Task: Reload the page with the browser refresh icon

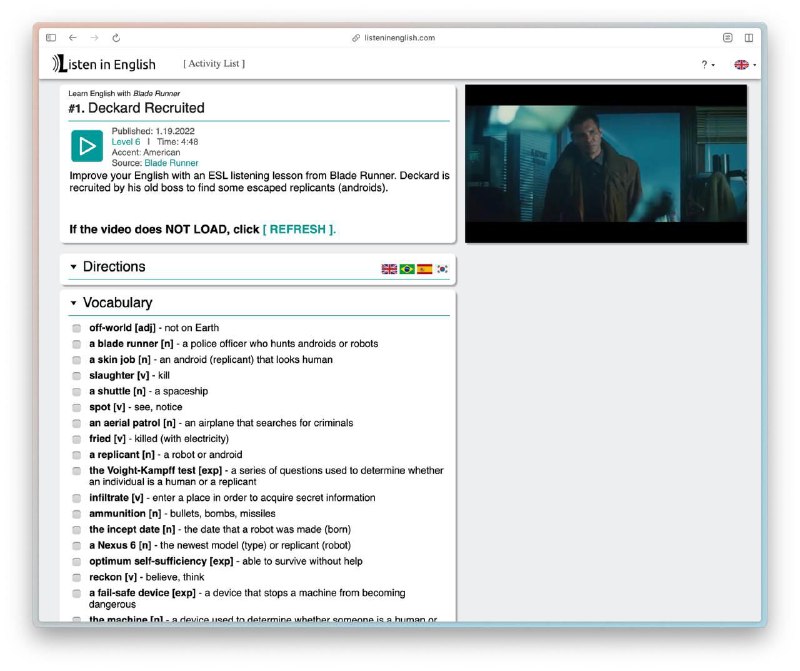Action: (116, 38)
